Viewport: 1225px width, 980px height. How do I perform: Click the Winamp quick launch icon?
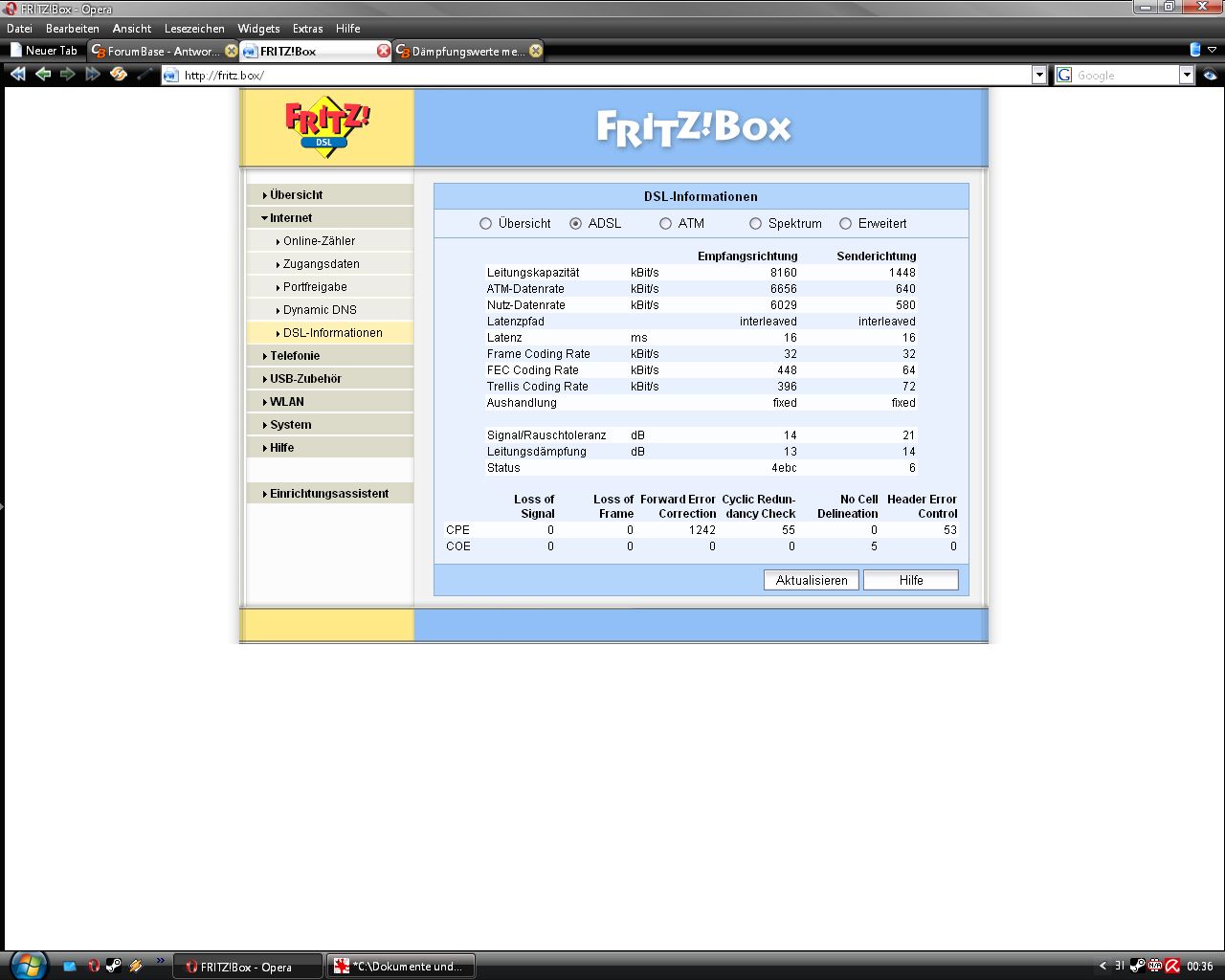point(136,967)
